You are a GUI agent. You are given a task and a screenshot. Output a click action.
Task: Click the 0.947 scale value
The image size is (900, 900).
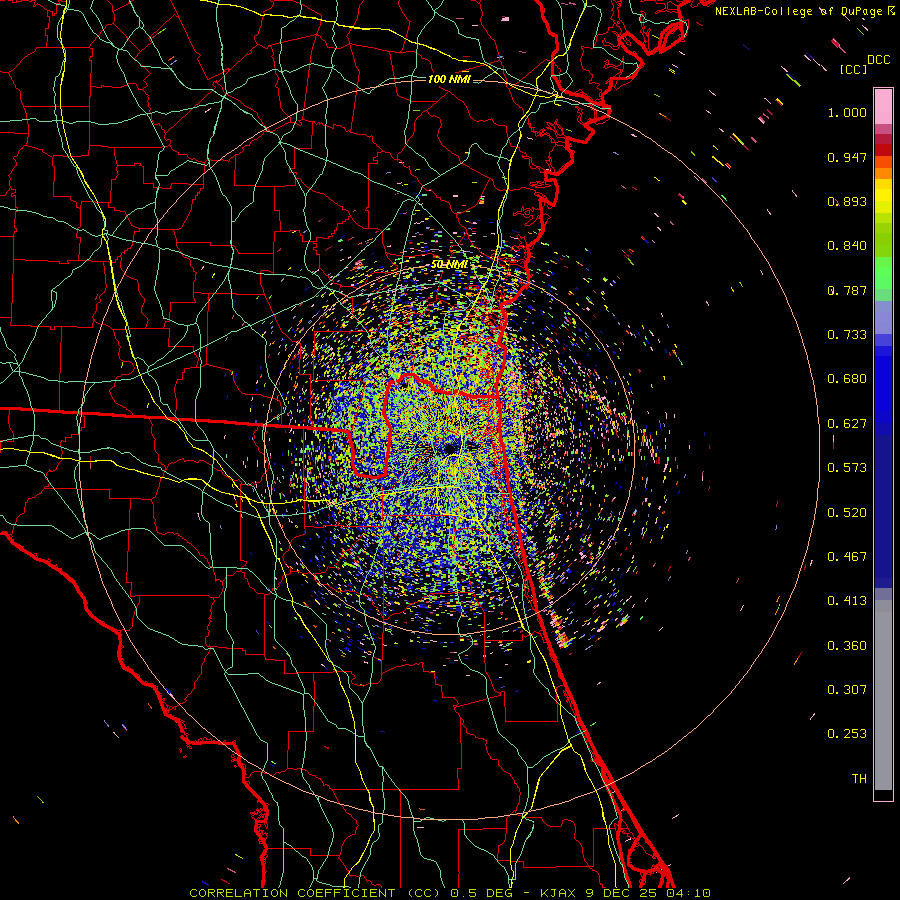(x=847, y=157)
